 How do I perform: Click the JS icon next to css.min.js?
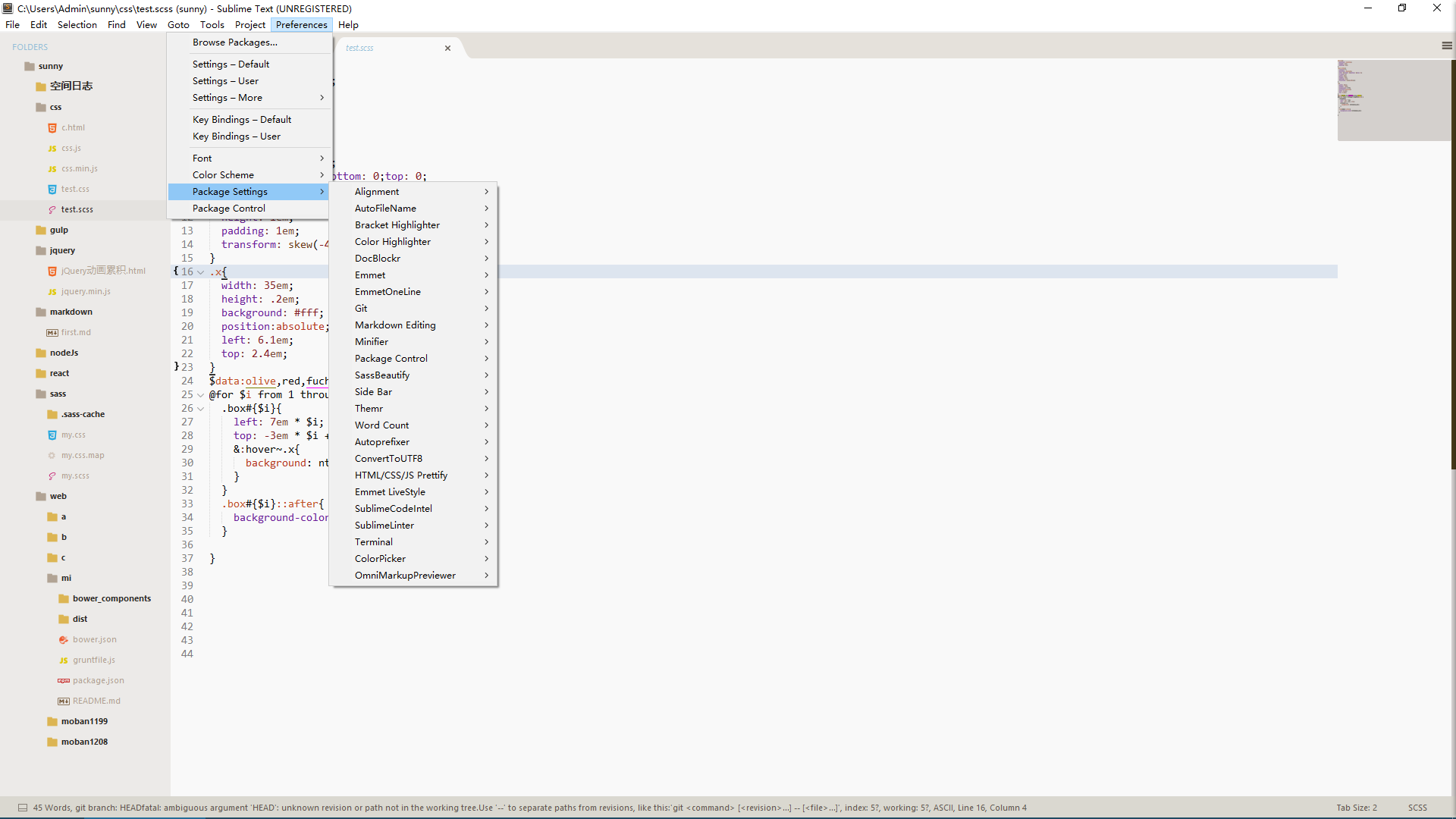click(x=52, y=169)
